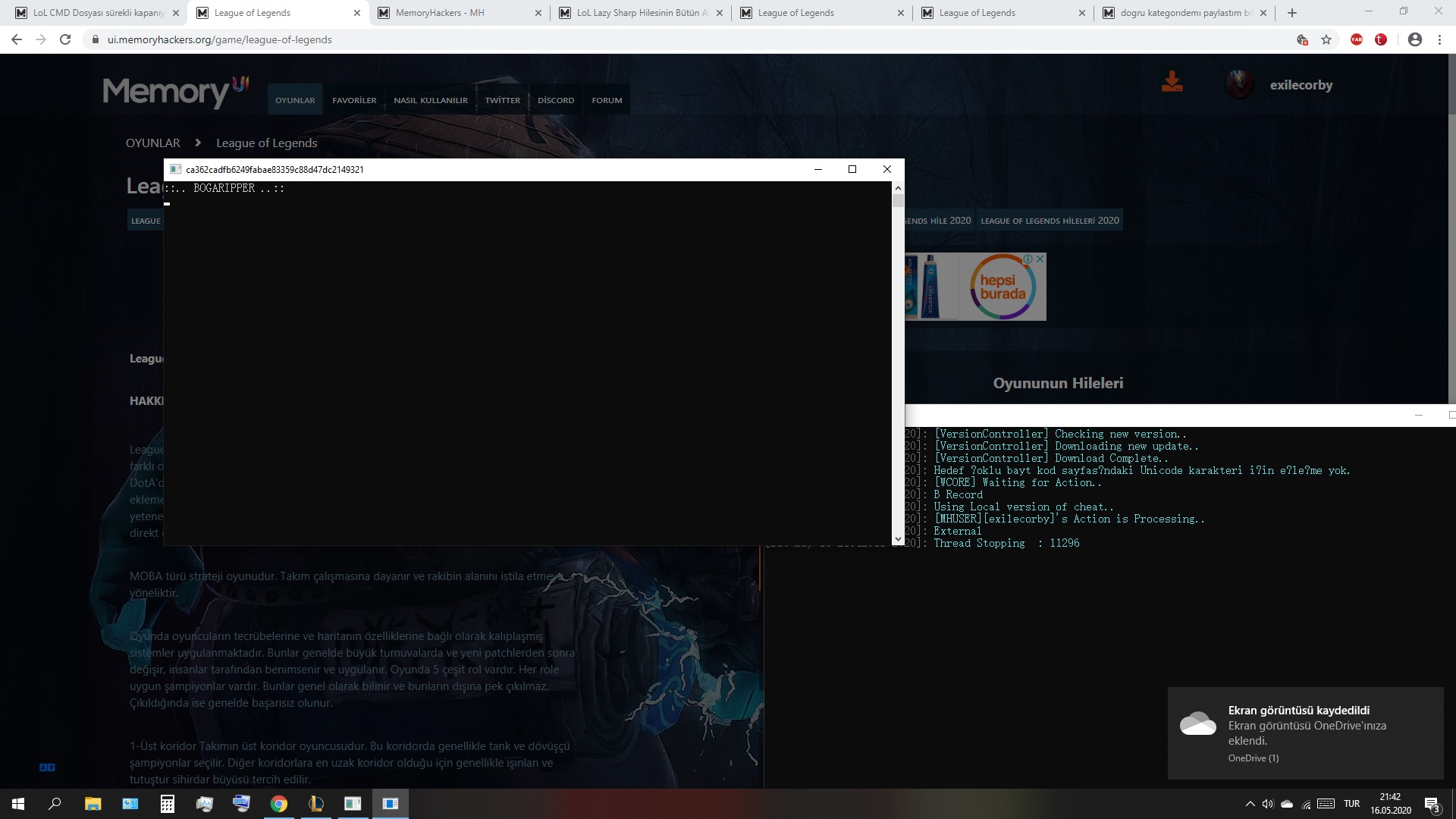This screenshot has height=819, width=1456.
Task: Open the Chrome profile account icon
Action: 1415,39
